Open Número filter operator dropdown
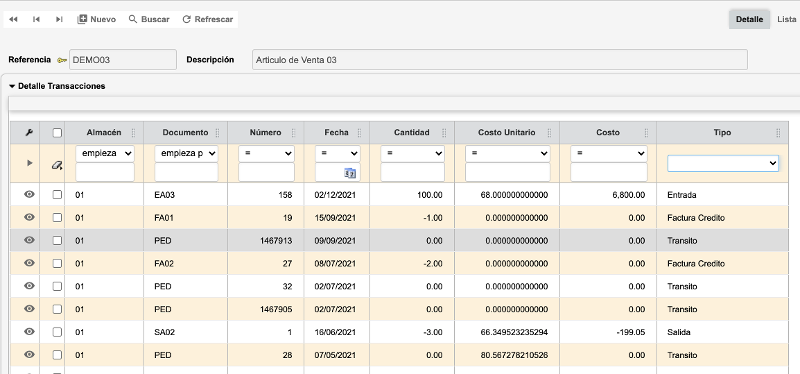 click(x=266, y=154)
